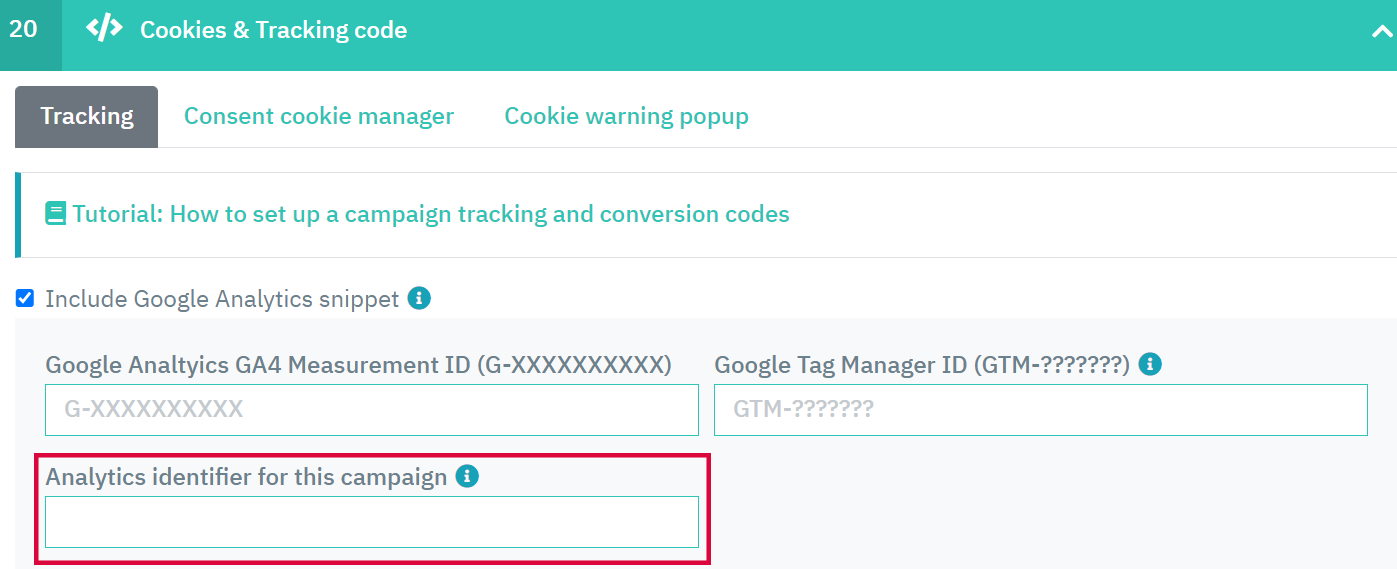This screenshot has width=1397, height=569.
Task: Collapse the section with the top-right chevron
Action: click(x=1381, y=31)
